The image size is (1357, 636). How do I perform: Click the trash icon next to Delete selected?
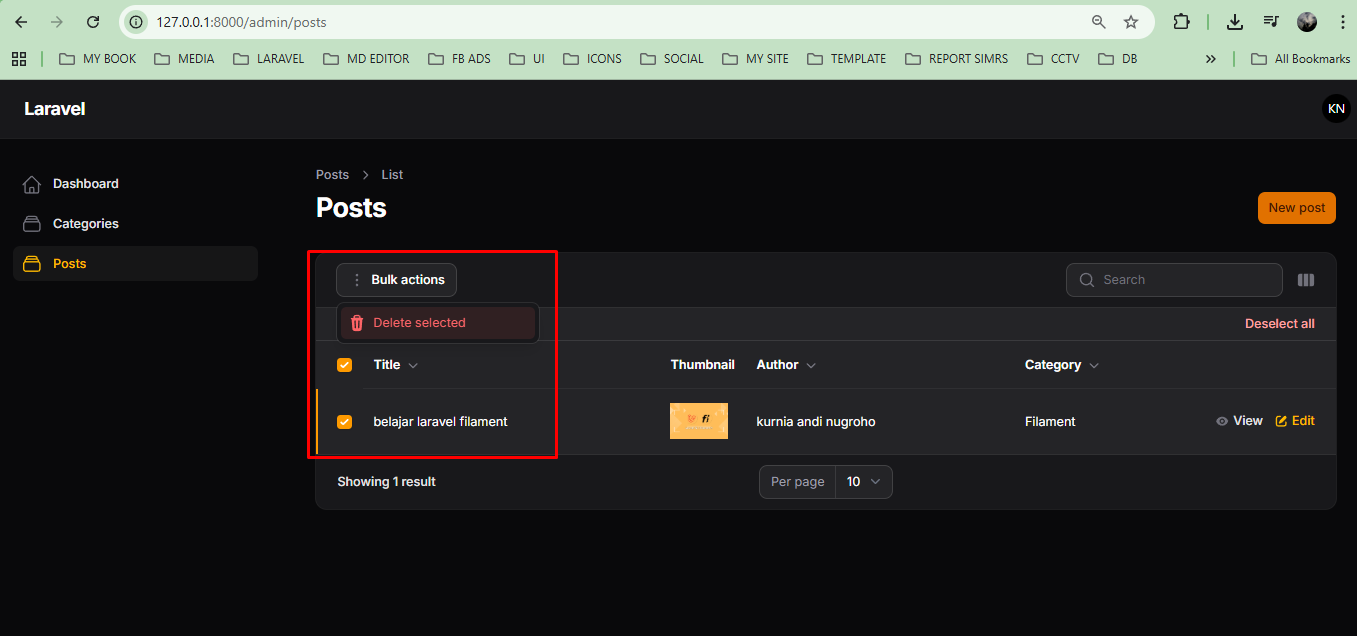[357, 322]
